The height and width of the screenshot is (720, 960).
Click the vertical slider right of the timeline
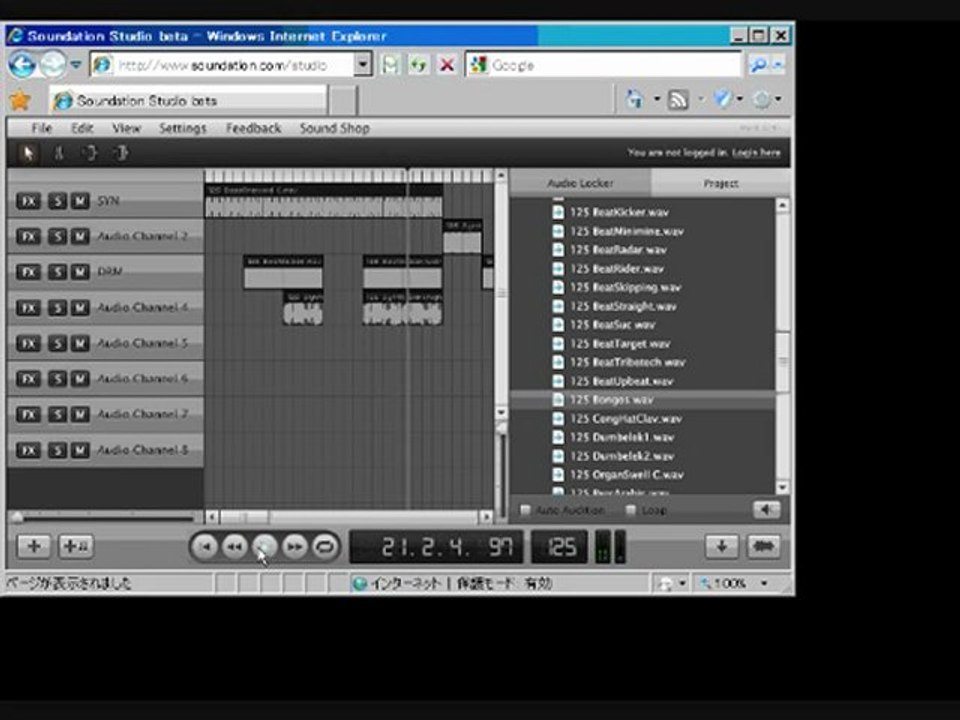click(x=501, y=429)
